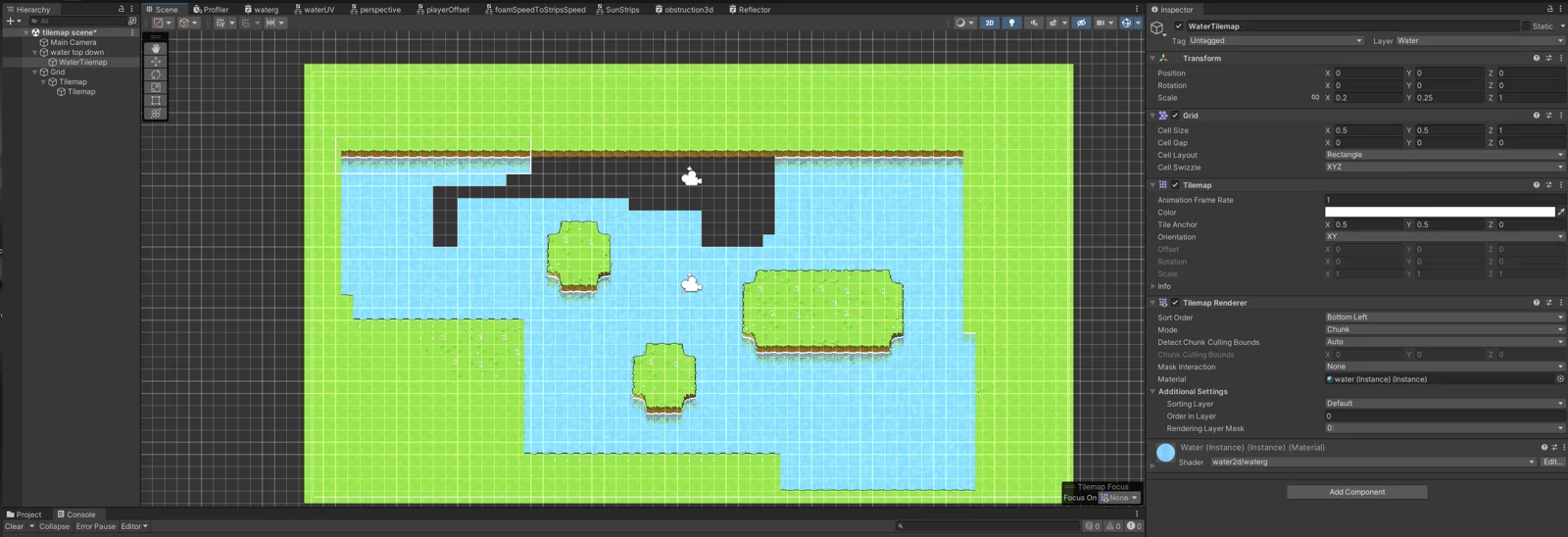Screen dimensions: 1568x537
Task: Select the Rotate tool in scene toolbar
Action: click(x=156, y=74)
